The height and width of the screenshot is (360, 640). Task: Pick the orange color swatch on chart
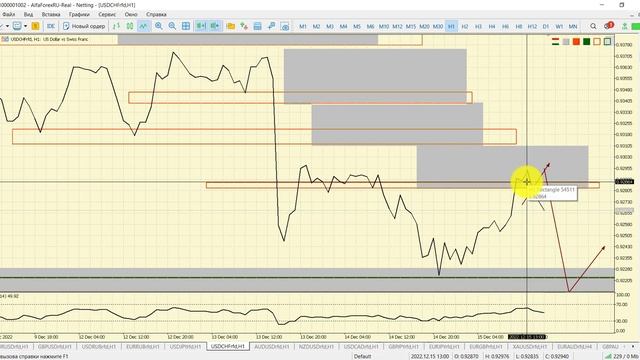(576, 41)
